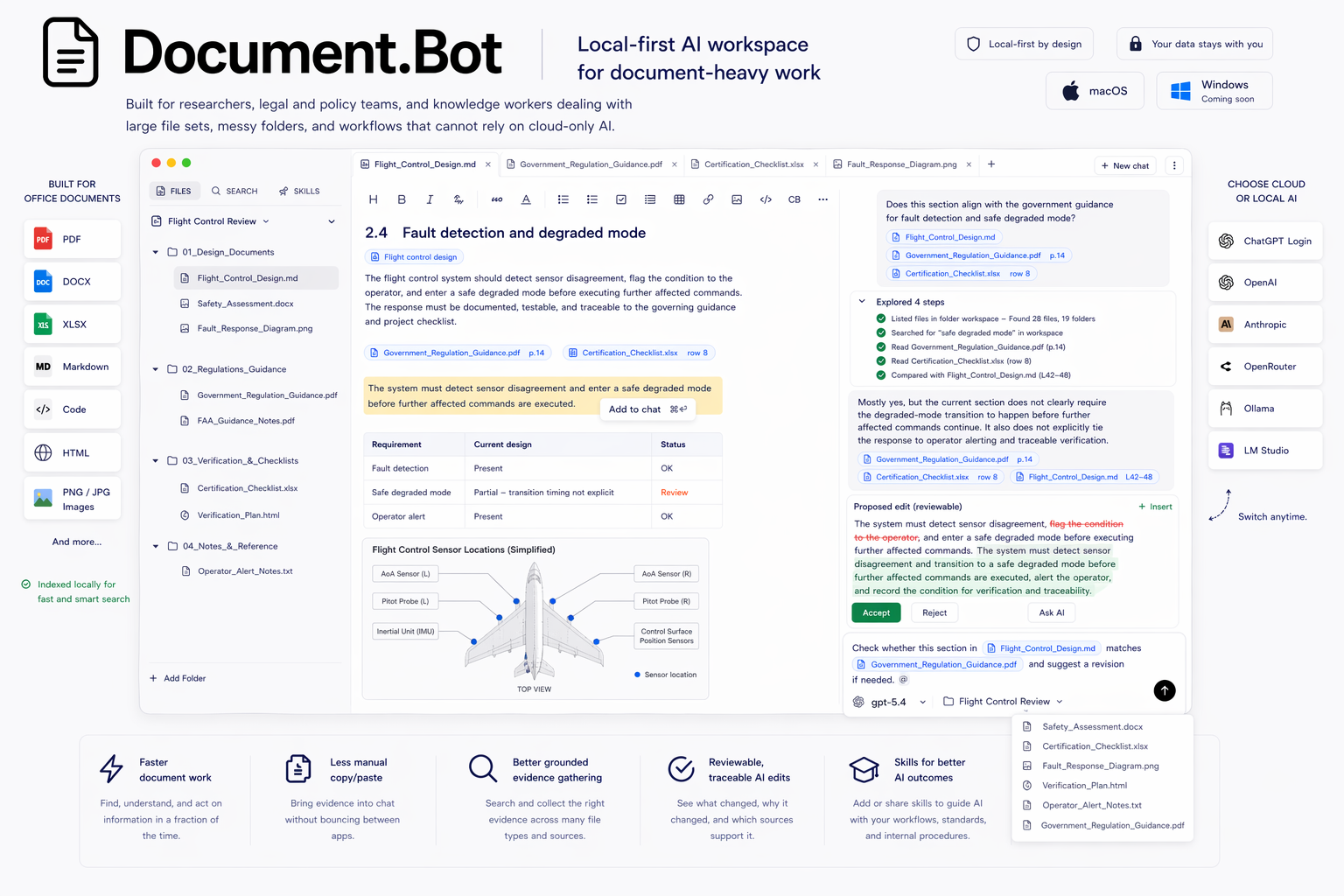Insert an image via the toolbar icon
The height and width of the screenshot is (896, 1344).
click(x=737, y=199)
